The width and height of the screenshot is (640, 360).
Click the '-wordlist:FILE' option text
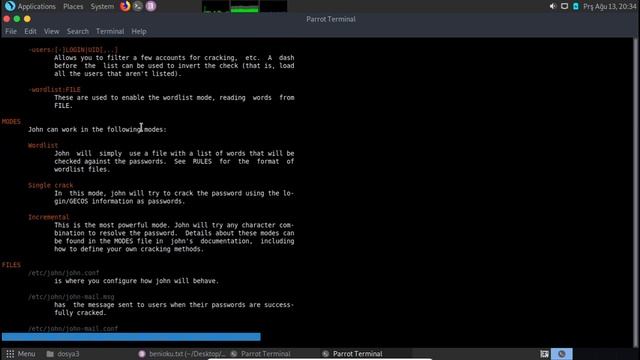[x=54, y=89]
